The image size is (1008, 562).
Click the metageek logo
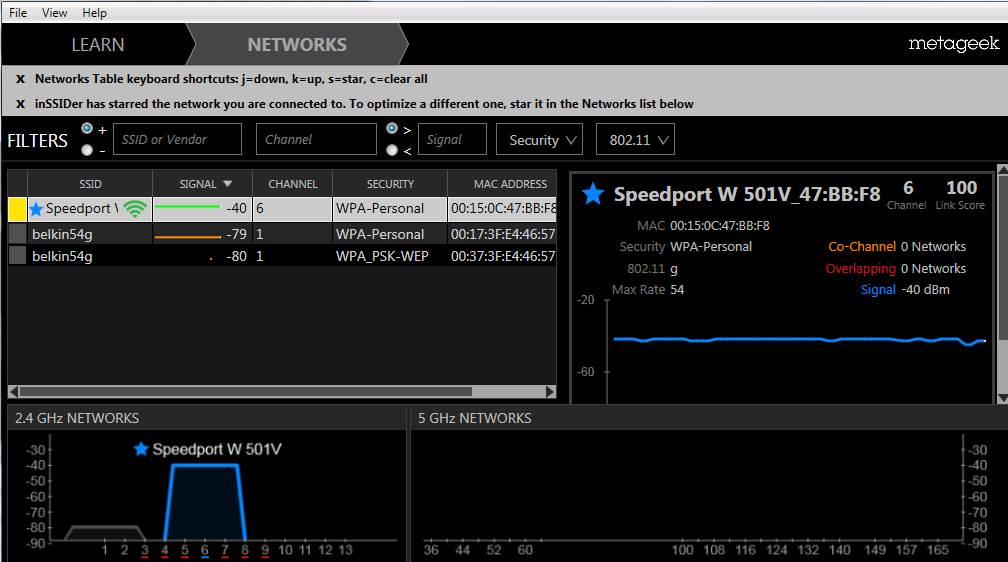click(x=953, y=44)
